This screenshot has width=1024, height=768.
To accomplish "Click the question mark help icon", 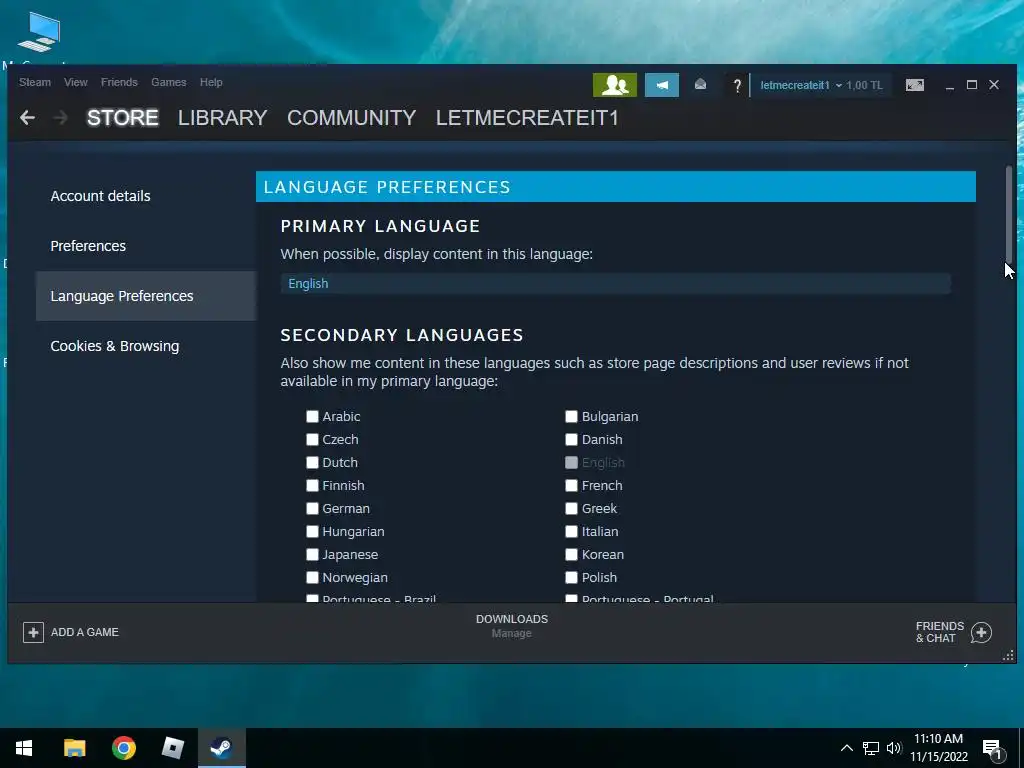I will (737, 86).
